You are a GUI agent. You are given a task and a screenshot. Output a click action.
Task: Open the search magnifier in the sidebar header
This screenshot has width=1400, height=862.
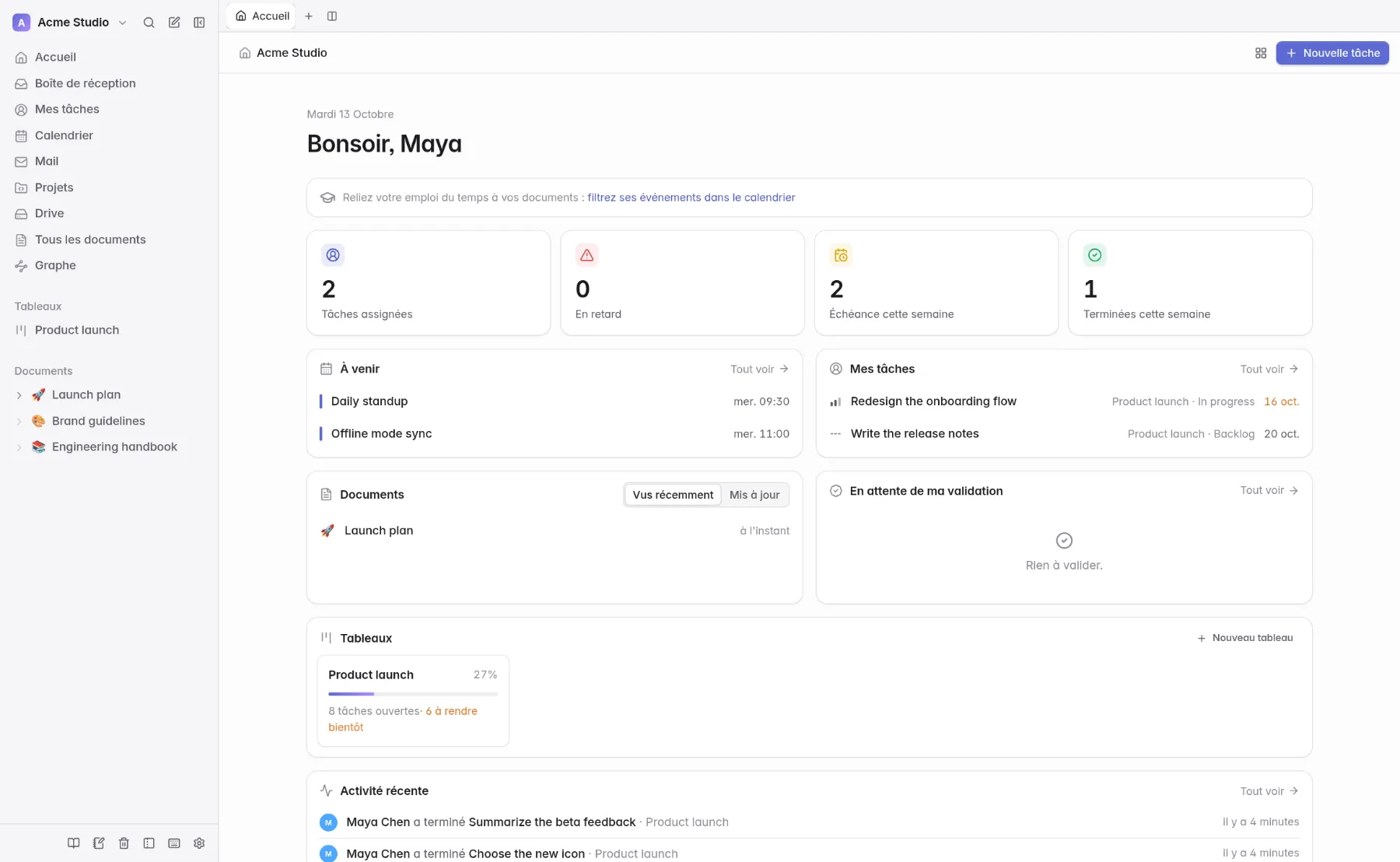click(x=149, y=23)
